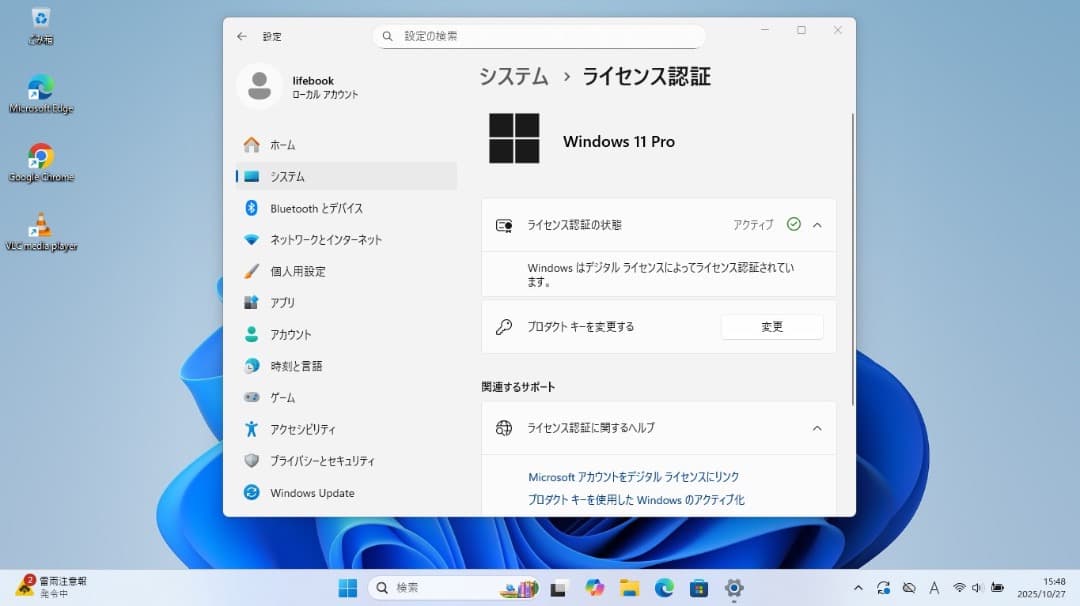The height and width of the screenshot is (606, 1080).
Task: Show hidden system tray icons
Action: pos(858,588)
